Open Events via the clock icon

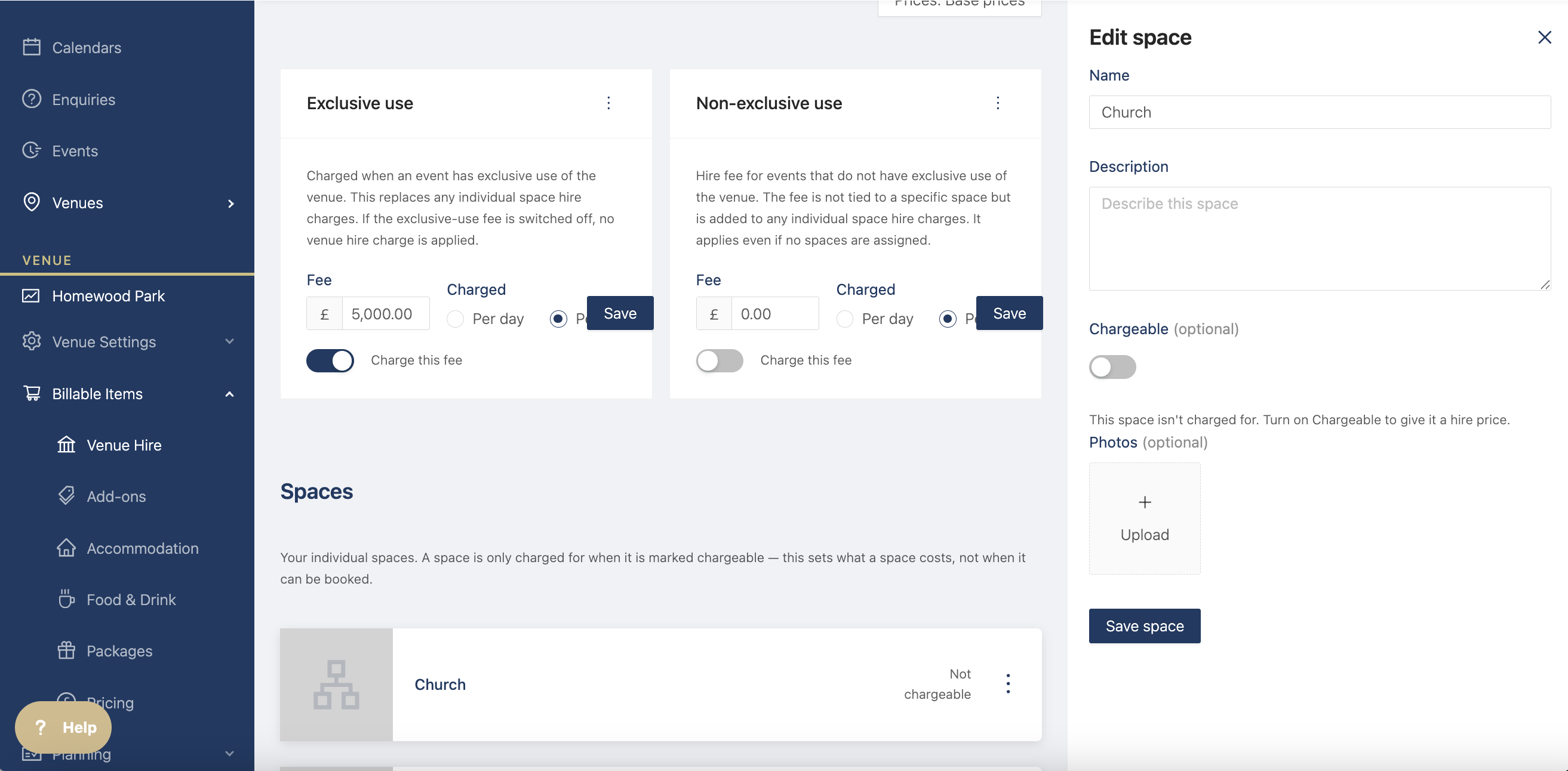pos(32,150)
